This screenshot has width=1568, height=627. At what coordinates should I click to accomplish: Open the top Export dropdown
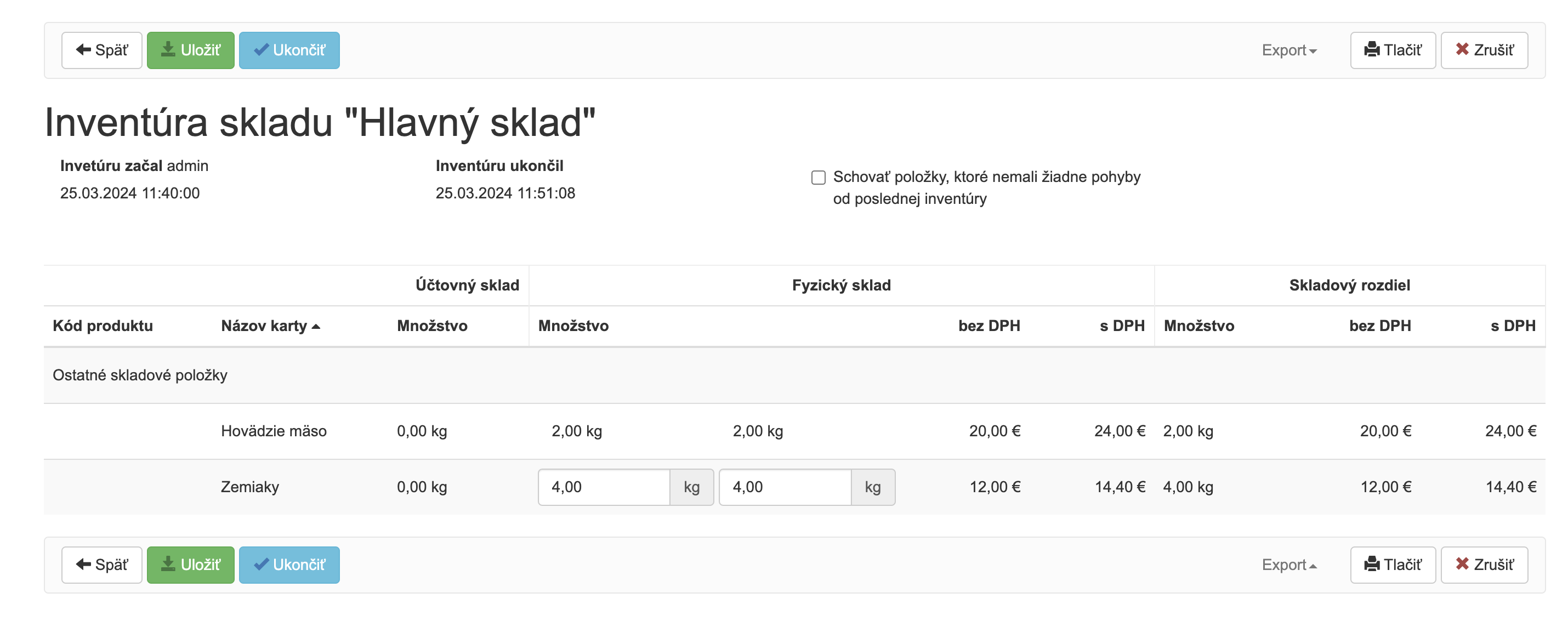tap(1288, 50)
